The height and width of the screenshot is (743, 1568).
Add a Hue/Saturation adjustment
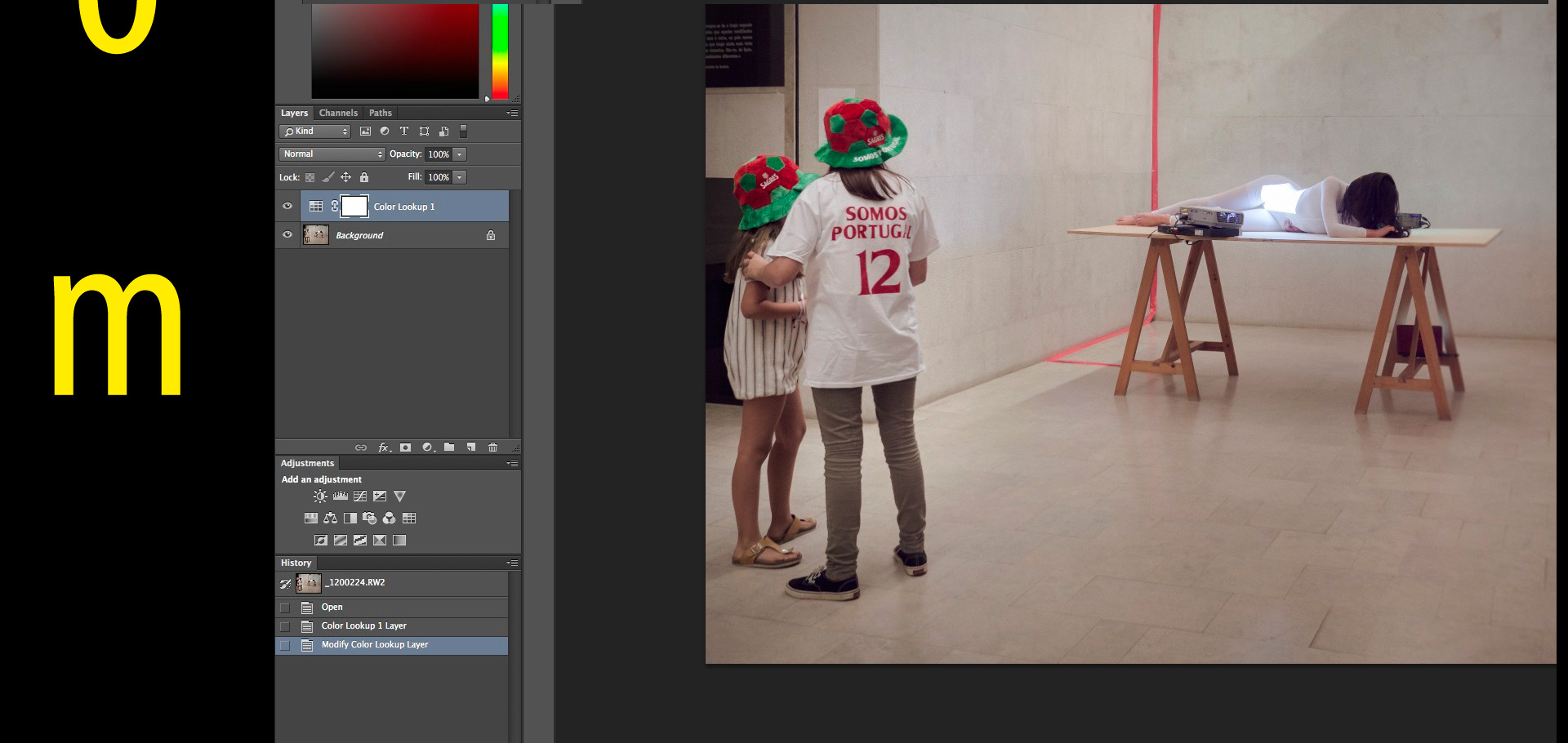pos(311,518)
